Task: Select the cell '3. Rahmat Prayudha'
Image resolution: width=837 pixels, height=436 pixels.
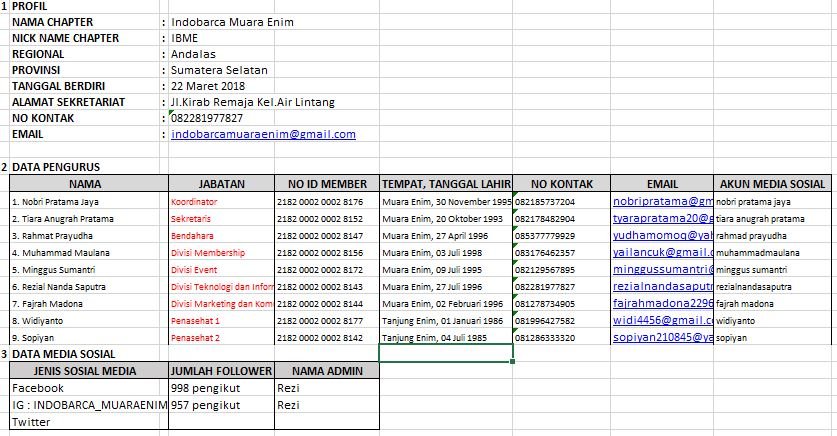Action: tap(89, 236)
